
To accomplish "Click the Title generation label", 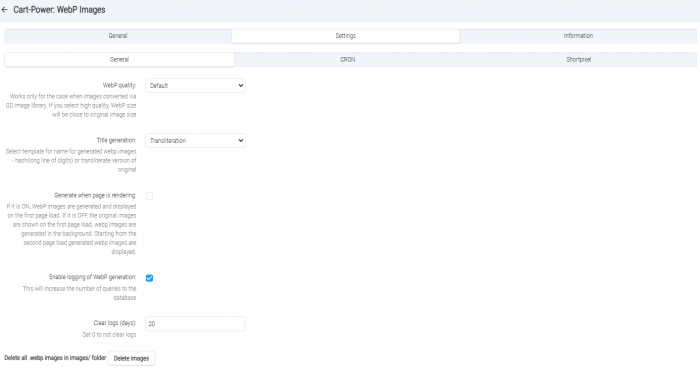I will pyautogui.click(x=116, y=140).
